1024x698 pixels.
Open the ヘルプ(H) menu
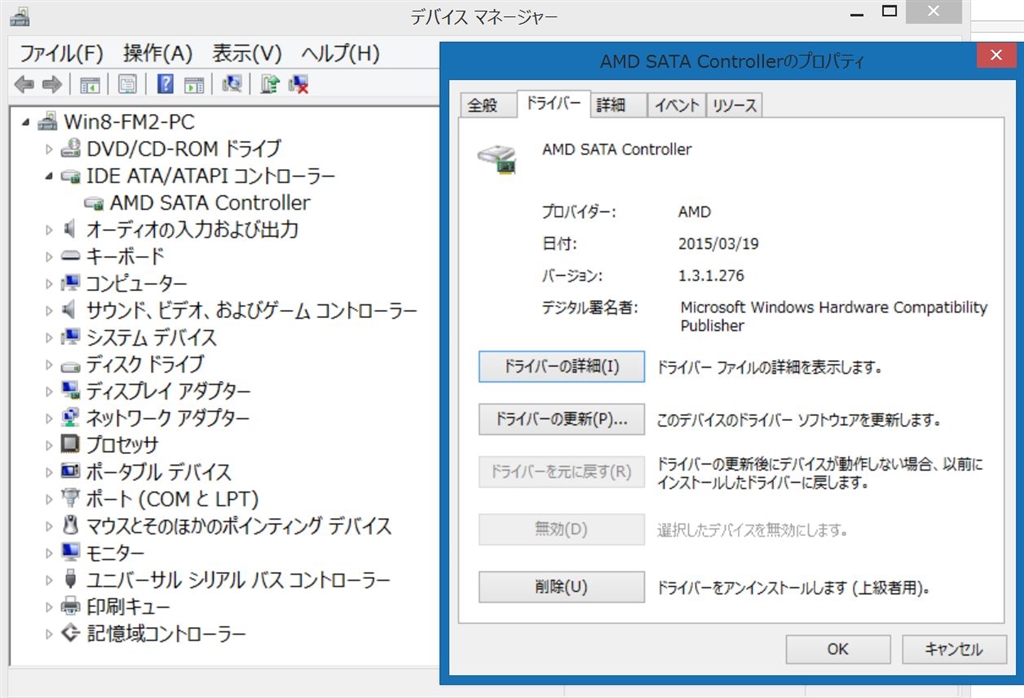click(340, 53)
